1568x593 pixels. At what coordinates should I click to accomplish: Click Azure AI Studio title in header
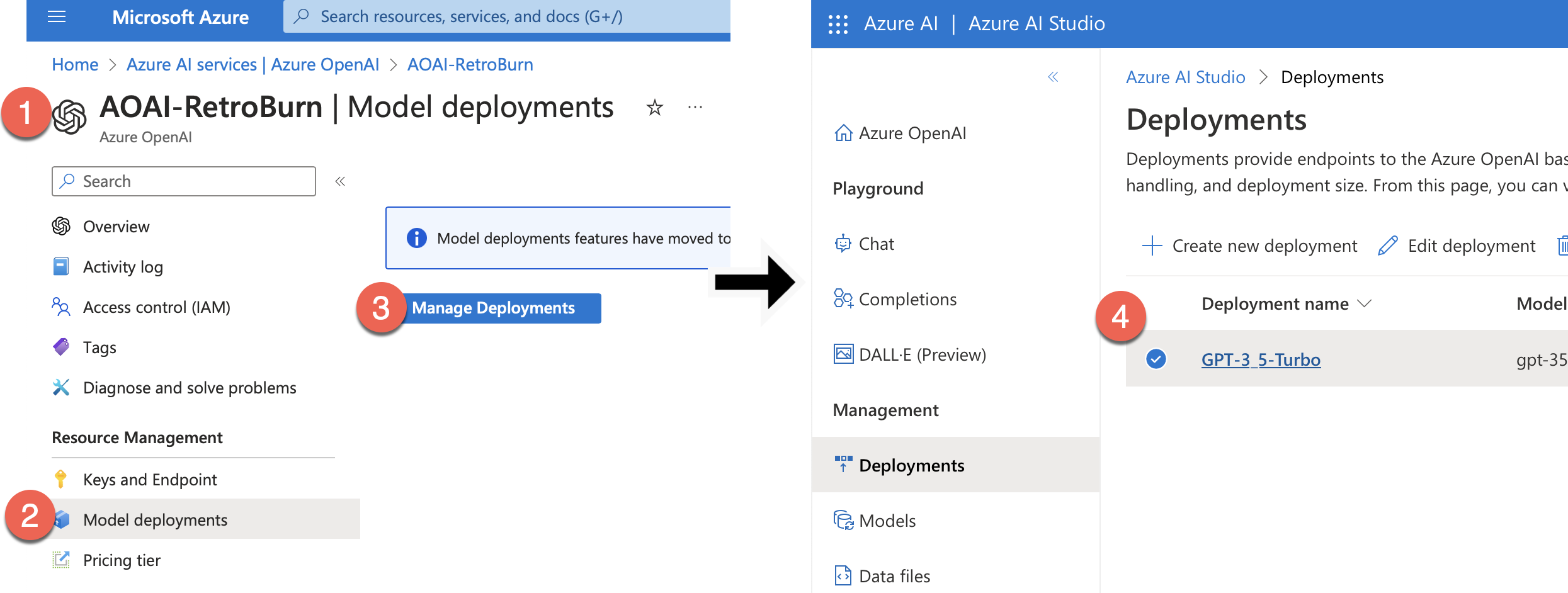tap(1037, 23)
